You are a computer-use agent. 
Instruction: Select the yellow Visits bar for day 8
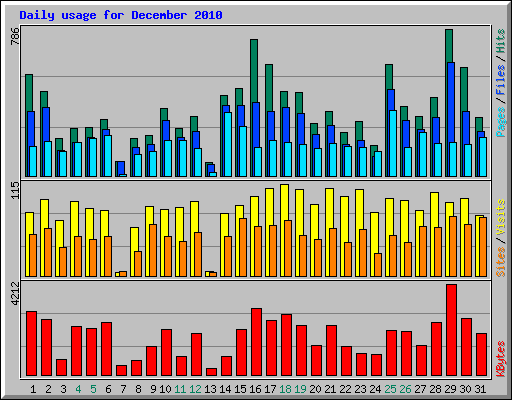[x=134, y=239]
